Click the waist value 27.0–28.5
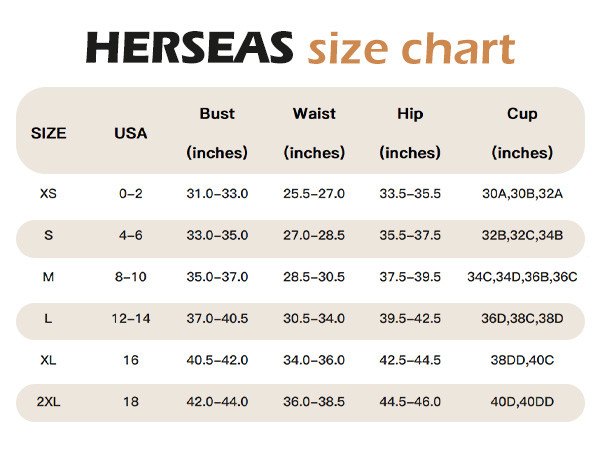 pos(314,235)
